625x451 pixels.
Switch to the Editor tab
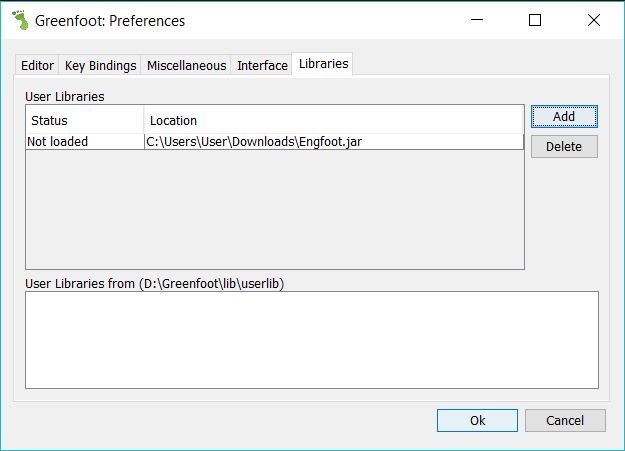pos(37,65)
